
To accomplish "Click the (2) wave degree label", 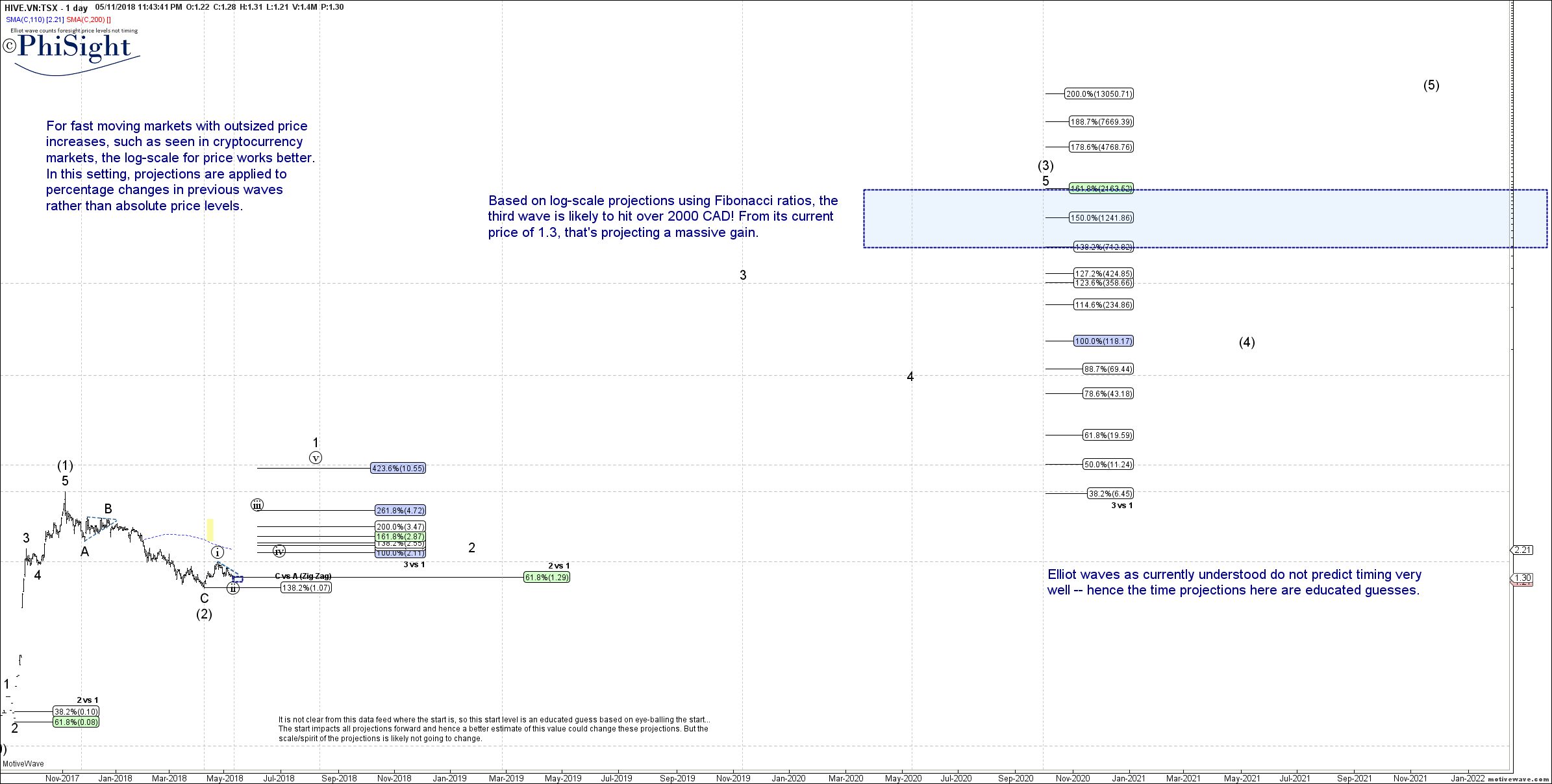I will tap(204, 614).
